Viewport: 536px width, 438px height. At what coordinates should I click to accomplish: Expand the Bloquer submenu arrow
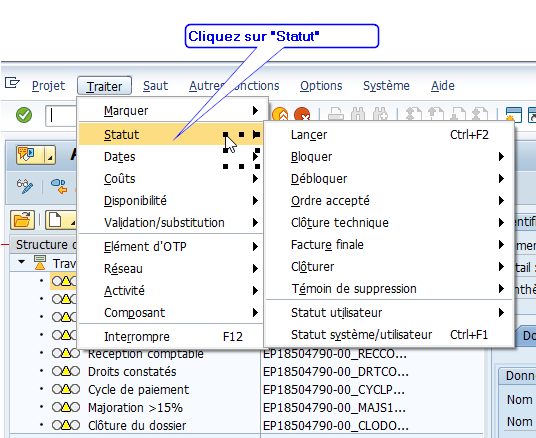501,157
